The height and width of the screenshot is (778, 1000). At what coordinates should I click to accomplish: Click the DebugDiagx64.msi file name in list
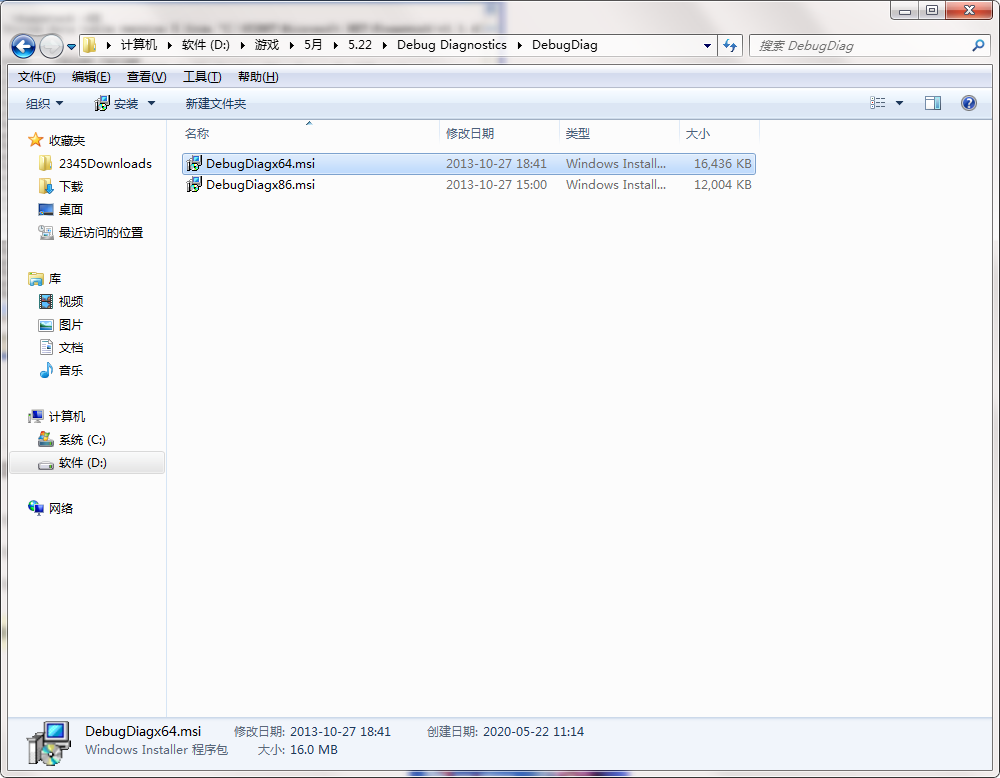[260, 164]
